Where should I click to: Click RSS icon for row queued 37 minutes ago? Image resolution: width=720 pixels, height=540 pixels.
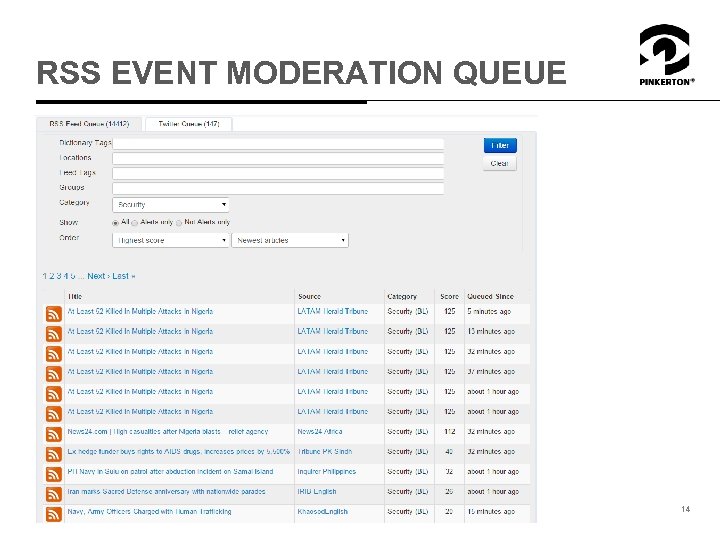click(54, 374)
